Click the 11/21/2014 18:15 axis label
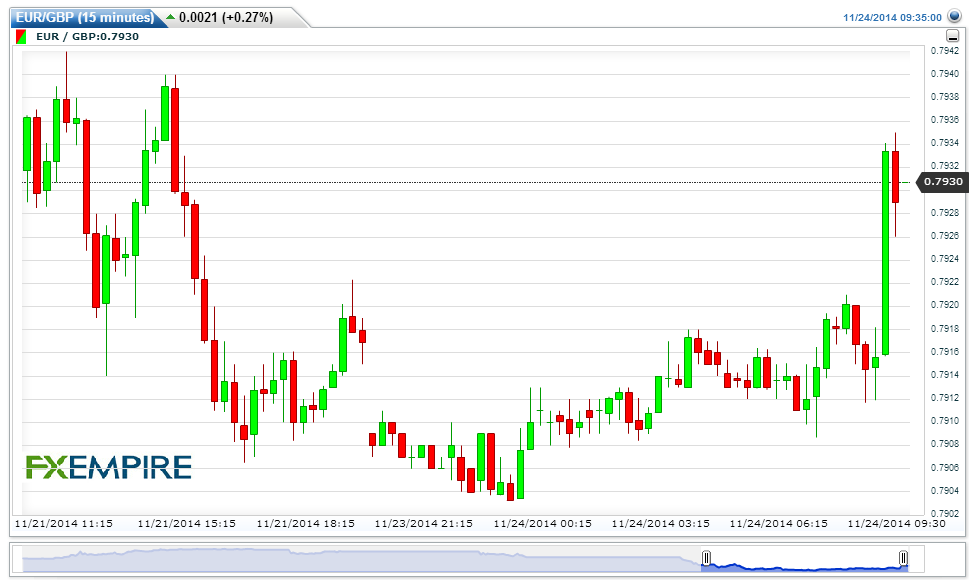Screen dimensions: 976x585 point(306,523)
